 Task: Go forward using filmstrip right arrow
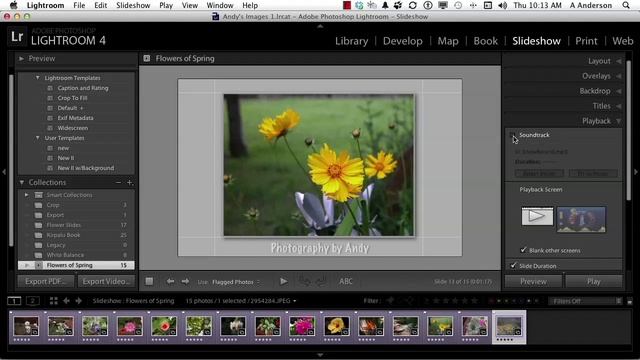tap(79, 301)
